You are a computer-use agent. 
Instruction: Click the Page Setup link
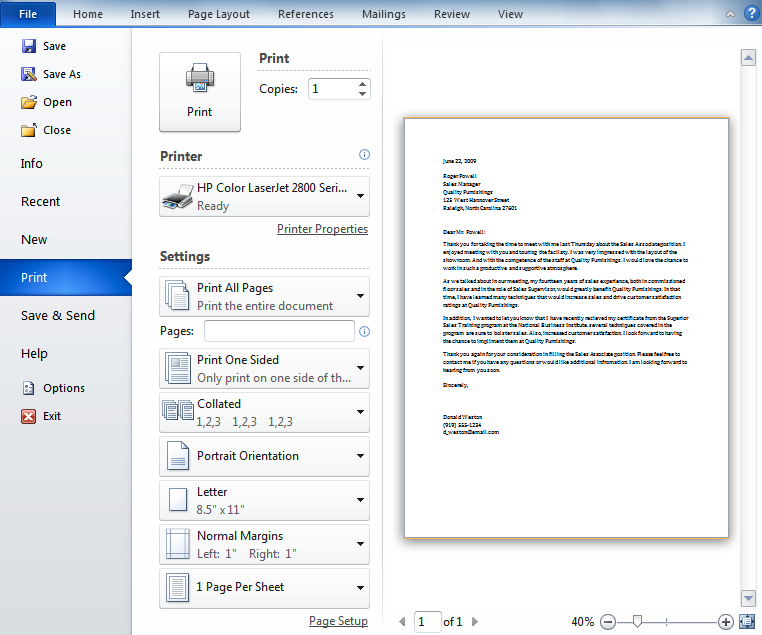pyautogui.click(x=338, y=621)
